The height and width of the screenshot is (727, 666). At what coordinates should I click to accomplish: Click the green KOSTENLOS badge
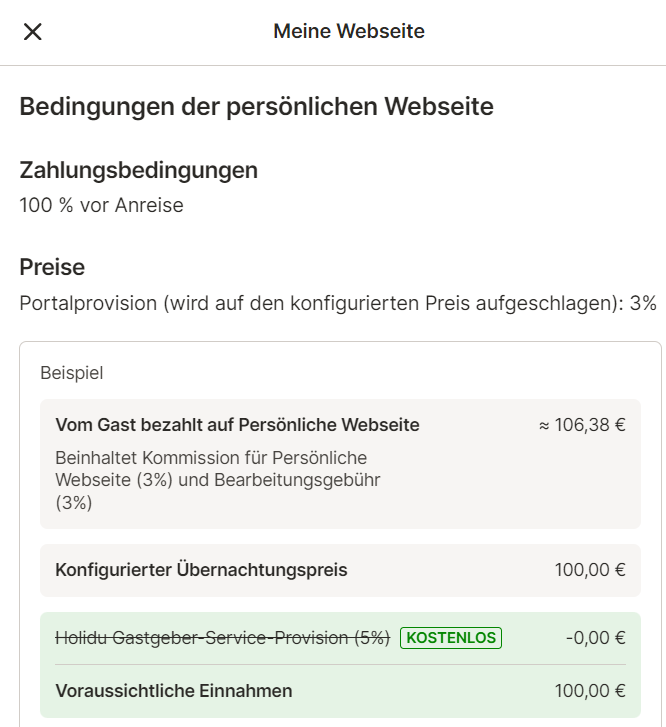coord(451,638)
